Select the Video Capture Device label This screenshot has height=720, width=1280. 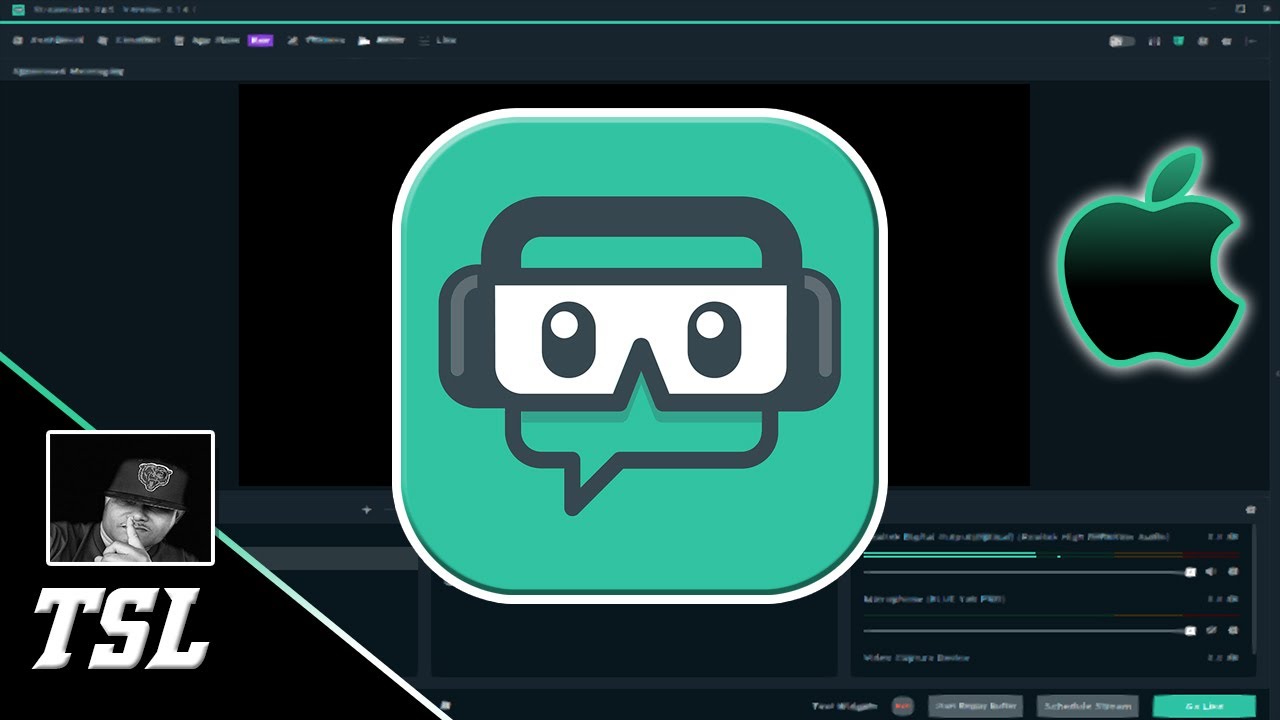(x=917, y=658)
